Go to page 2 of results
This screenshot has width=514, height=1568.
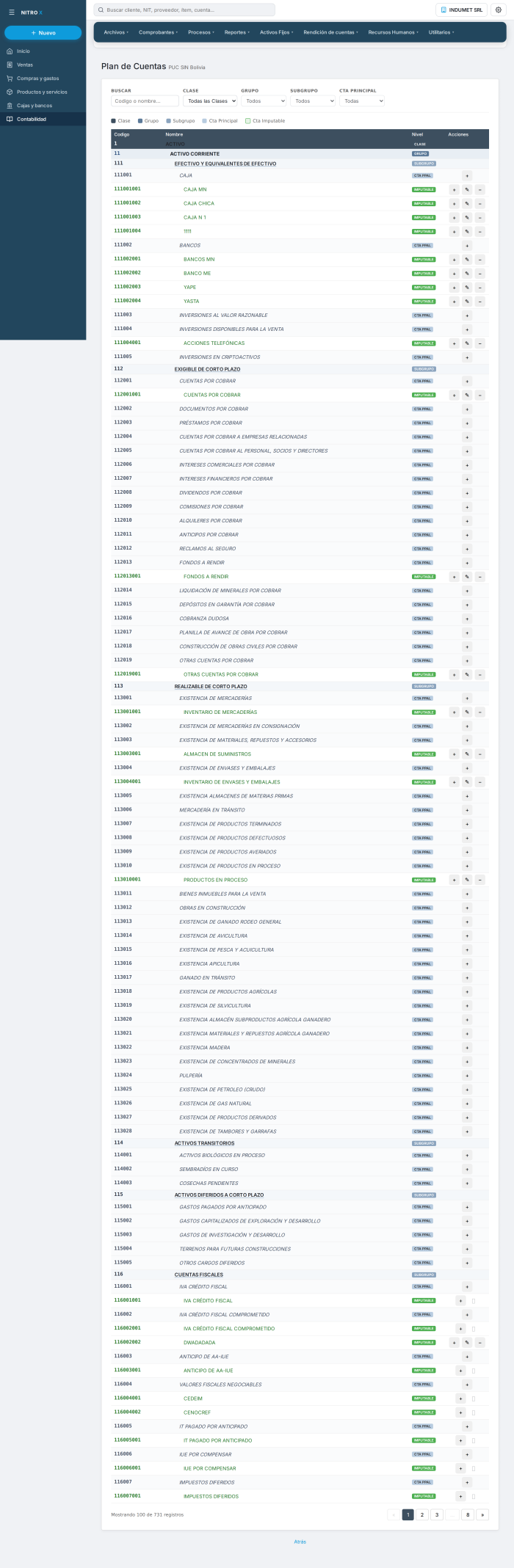click(x=422, y=1514)
